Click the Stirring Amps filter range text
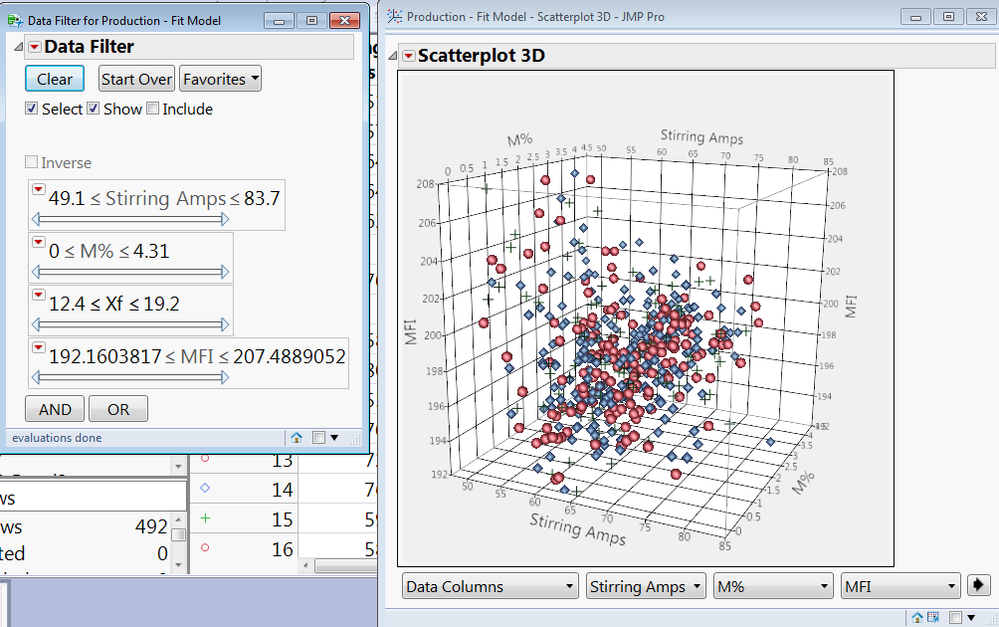 164,198
